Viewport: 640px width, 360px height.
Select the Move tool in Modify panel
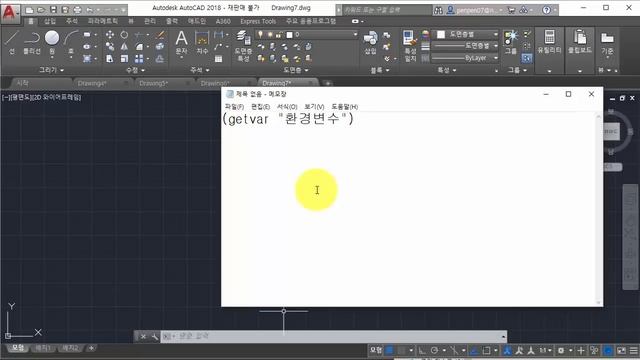(110, 35)
